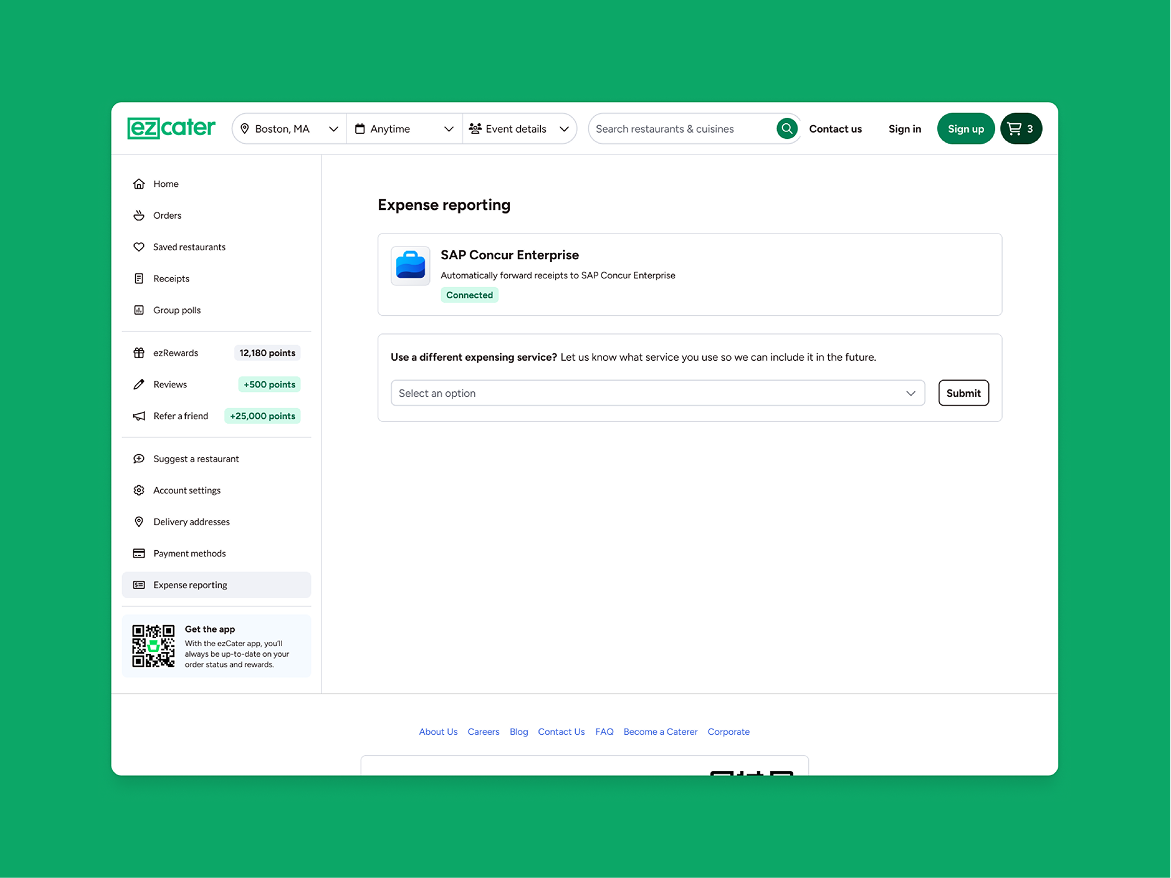
Task: Click the ezCater app QR code
Action: tap(153, 646)
